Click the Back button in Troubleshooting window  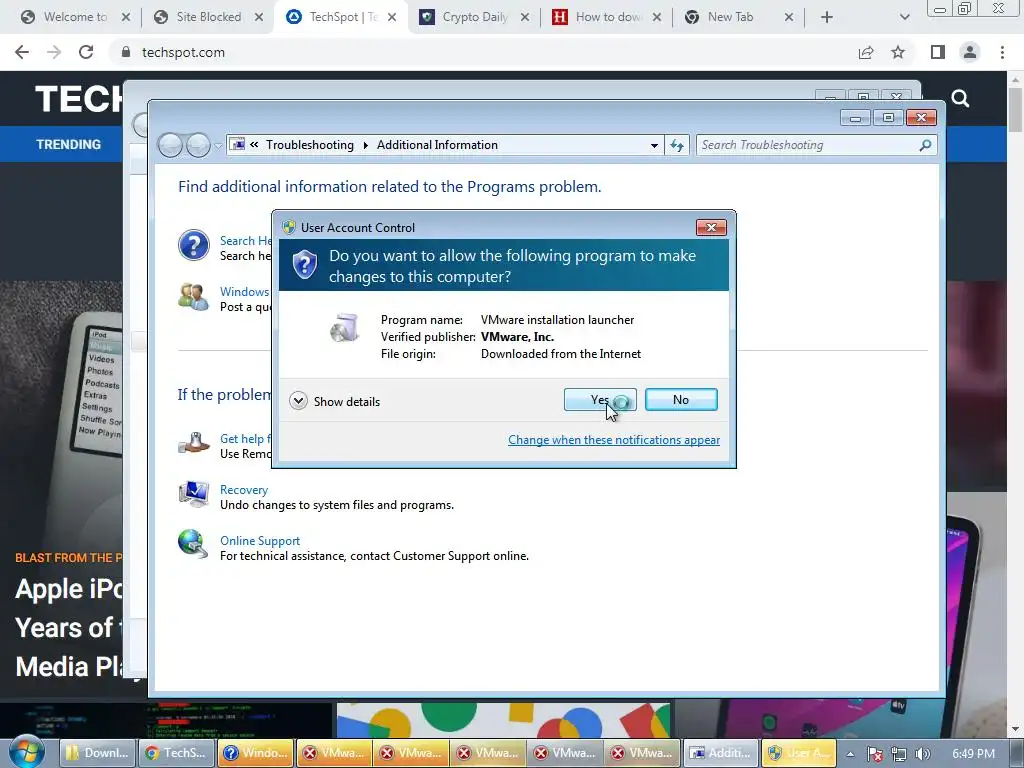pos(170,145)
